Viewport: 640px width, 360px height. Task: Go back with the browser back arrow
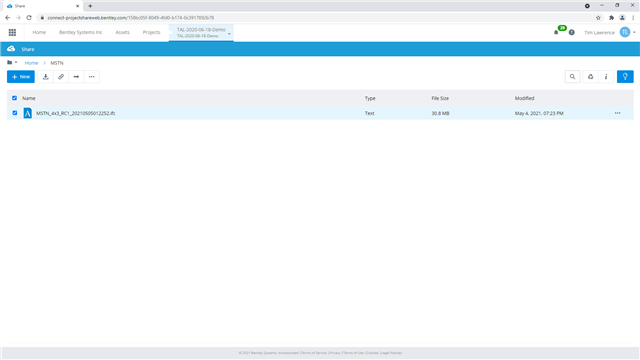click(x=7, y=18)
